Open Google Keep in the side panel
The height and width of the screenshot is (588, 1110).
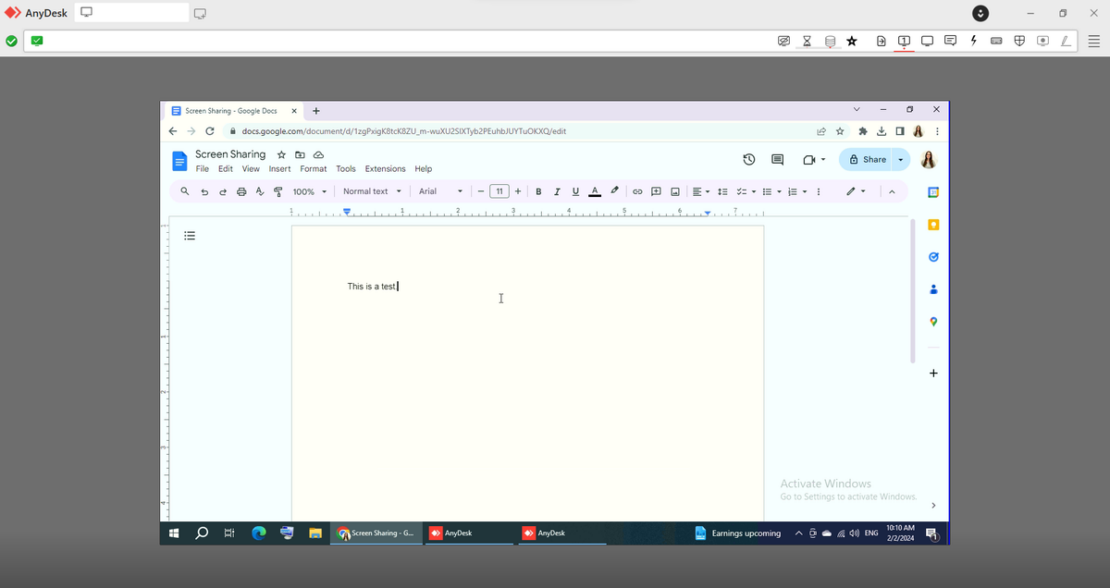[x=933, y=224]
